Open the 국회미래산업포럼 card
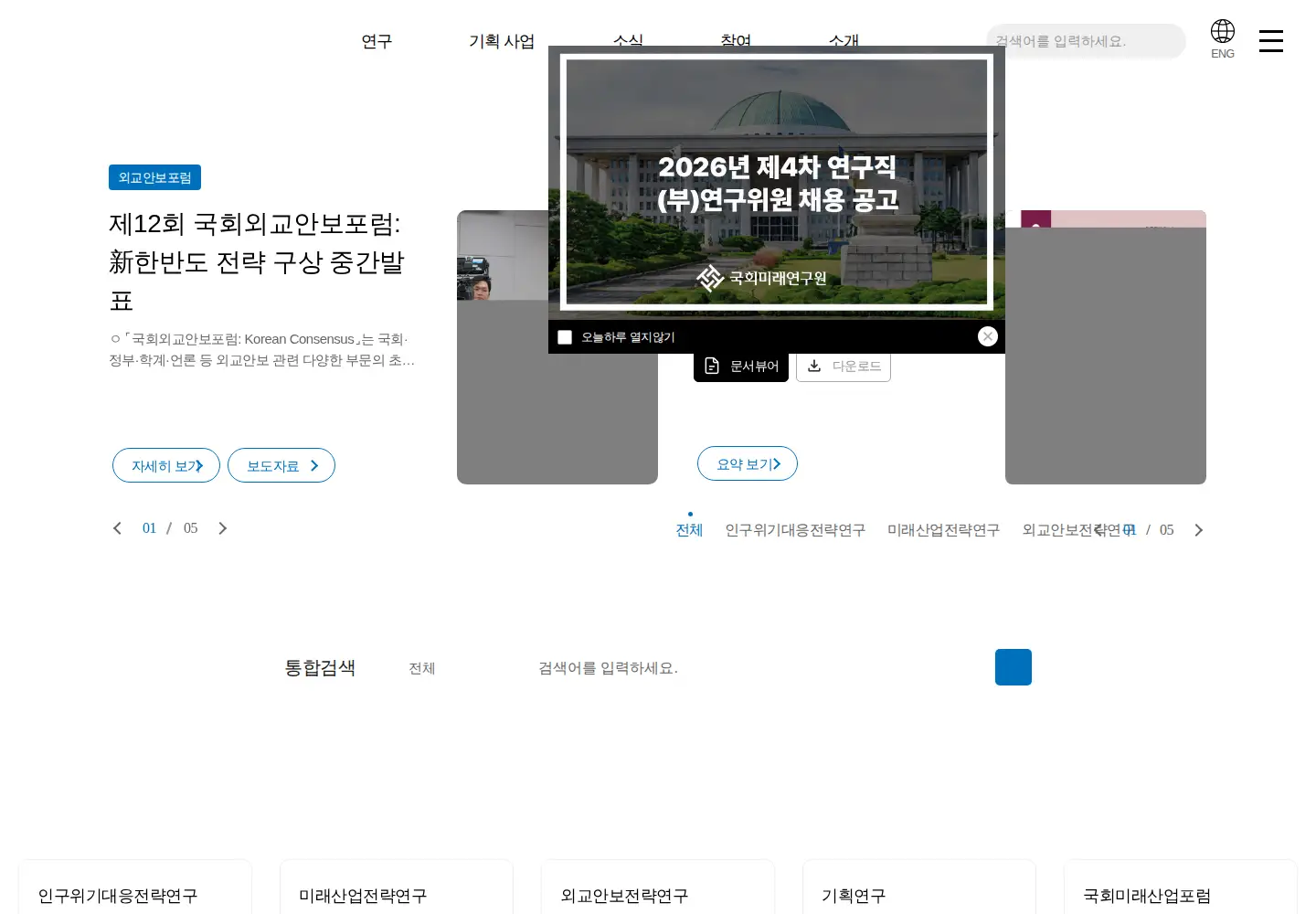Viewport: 1316px width, 914px height. (x=1181, y=887)
